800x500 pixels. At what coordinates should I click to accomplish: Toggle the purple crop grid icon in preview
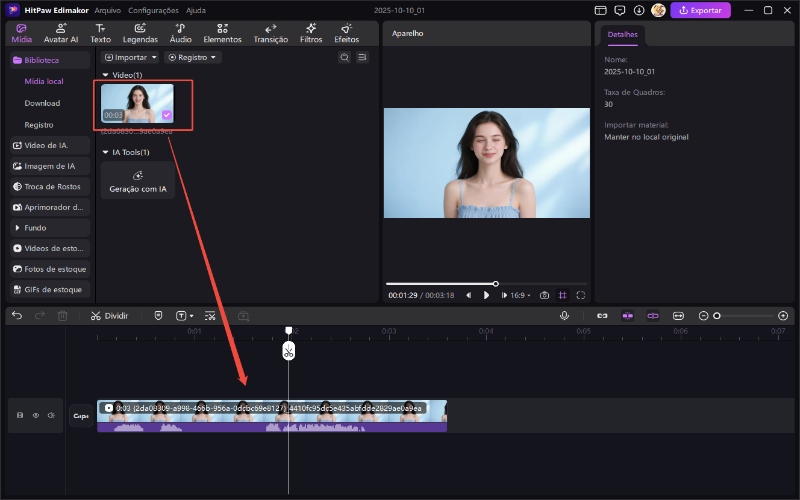tap(563, 295)
